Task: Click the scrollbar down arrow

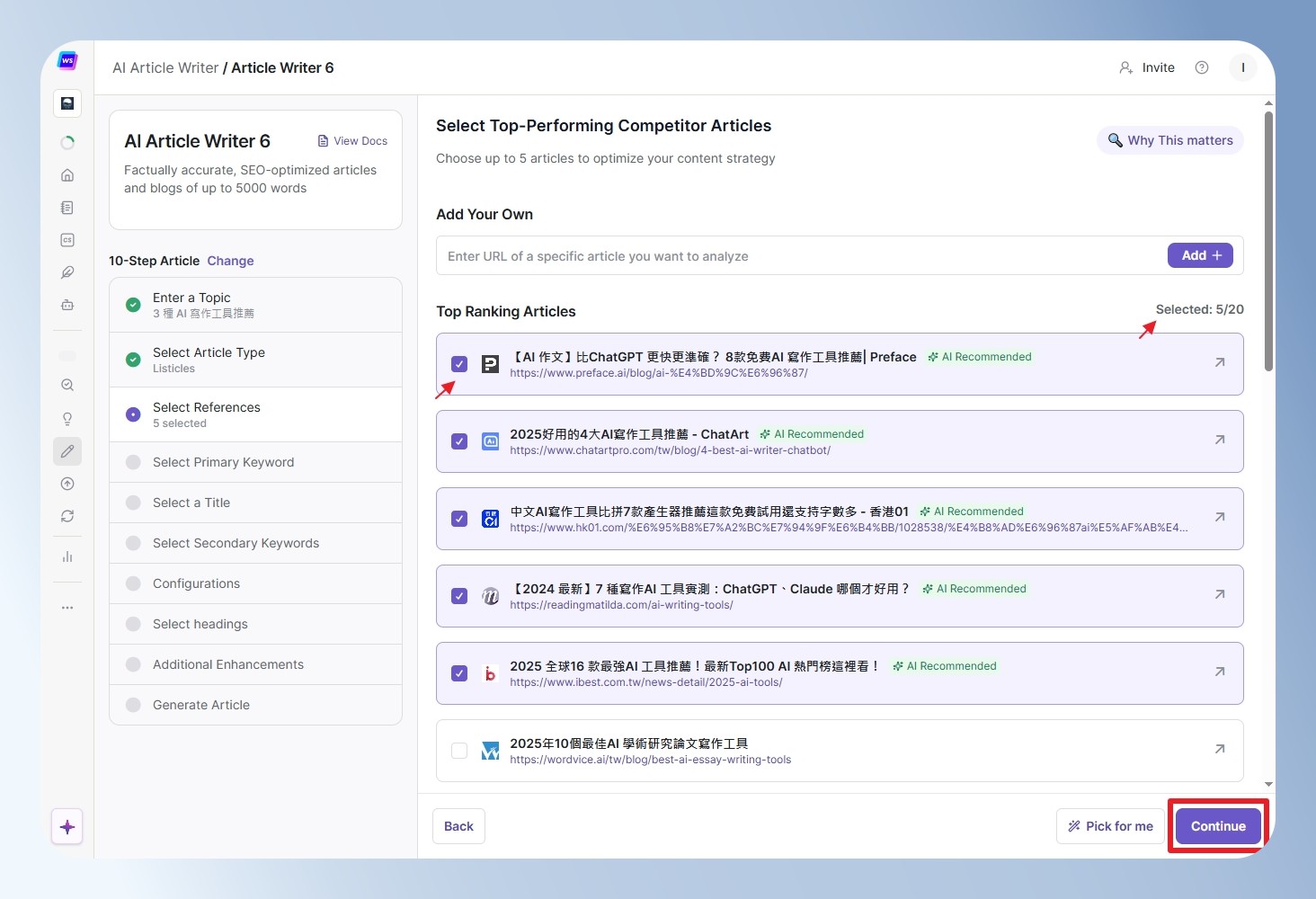Action: 1268,785
